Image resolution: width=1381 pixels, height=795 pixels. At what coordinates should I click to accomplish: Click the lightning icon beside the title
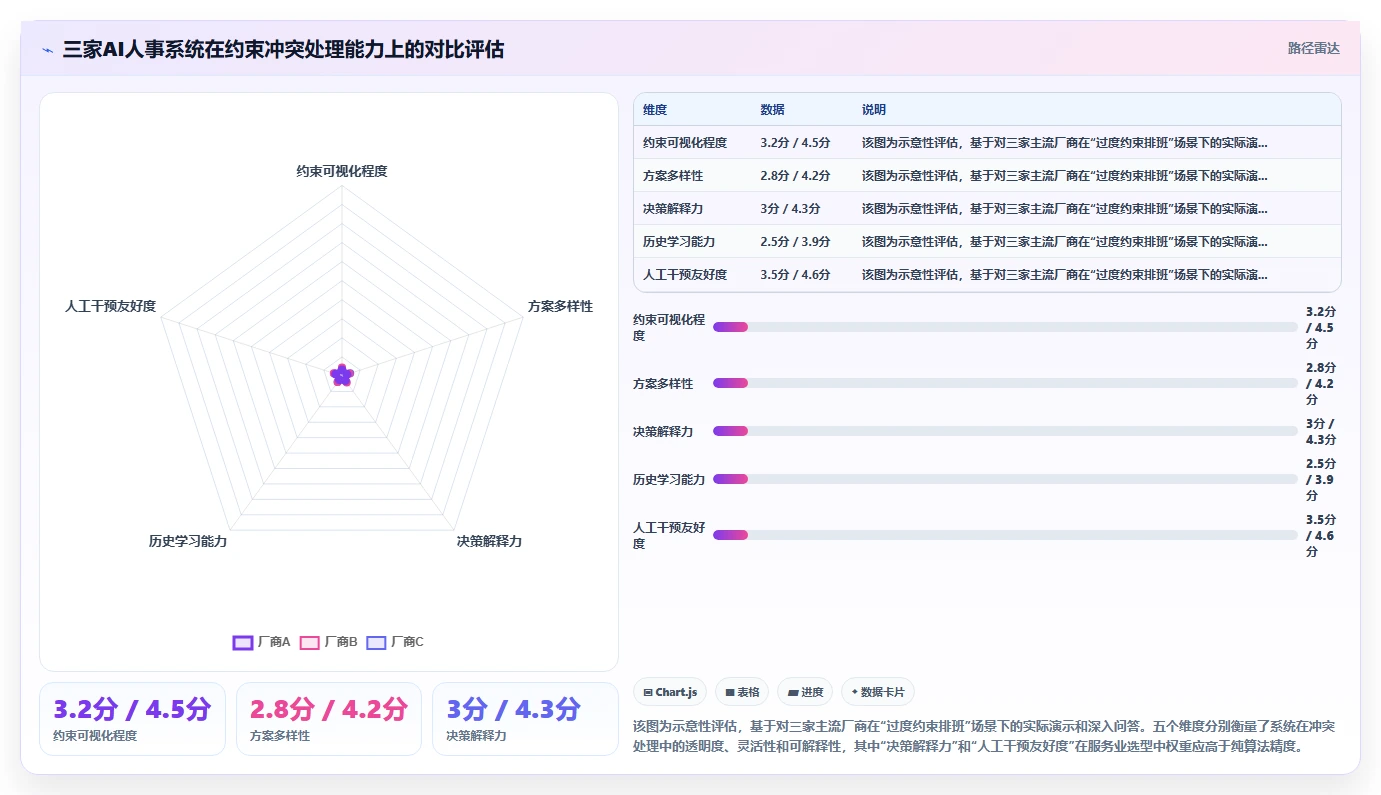click(x=48, y=49)
